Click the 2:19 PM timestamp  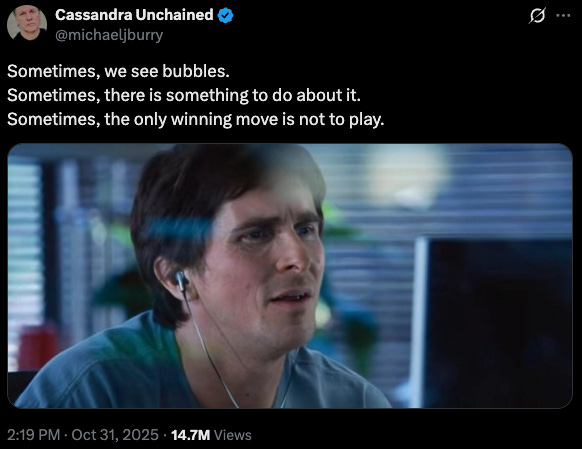click(33, 435)
